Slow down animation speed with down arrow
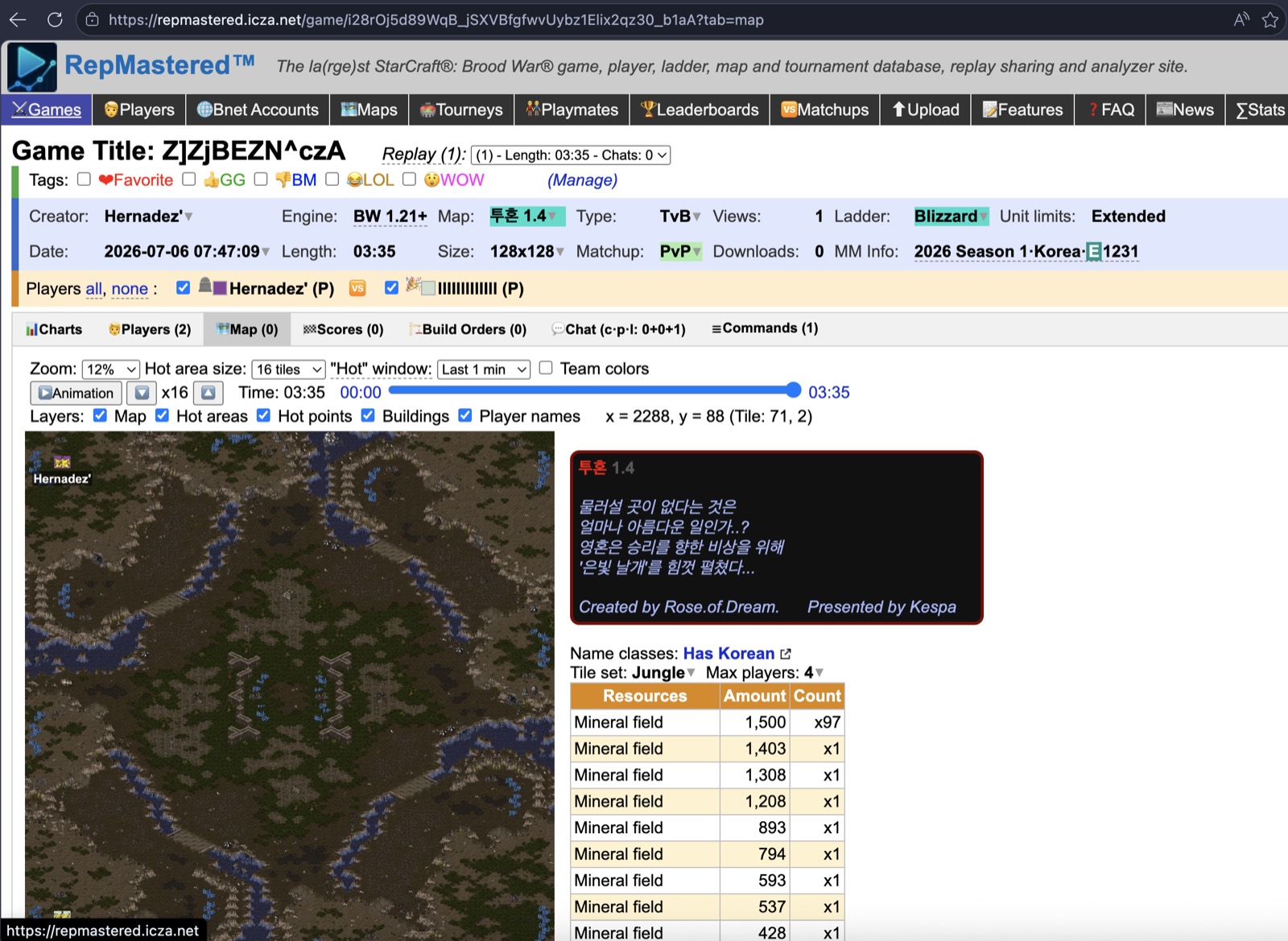This screenshot has width=1288, height=941. pyautogui.click(x=142, y=393)
